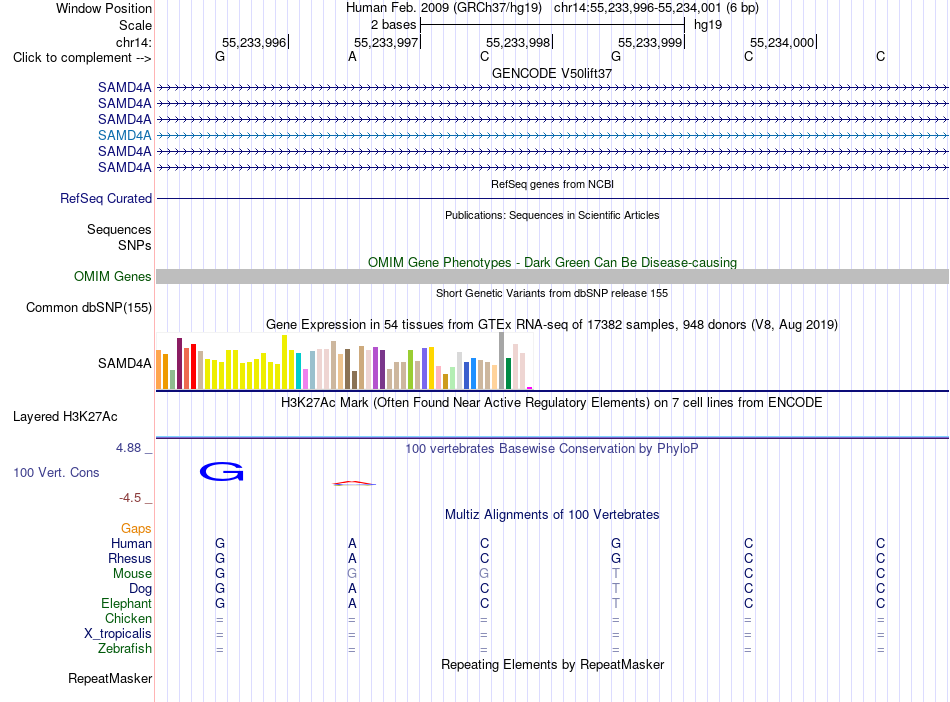The height and width of the screenshot is (702, 950).
Task: Click the X_tropicalis species label
Action: (118, 634)
